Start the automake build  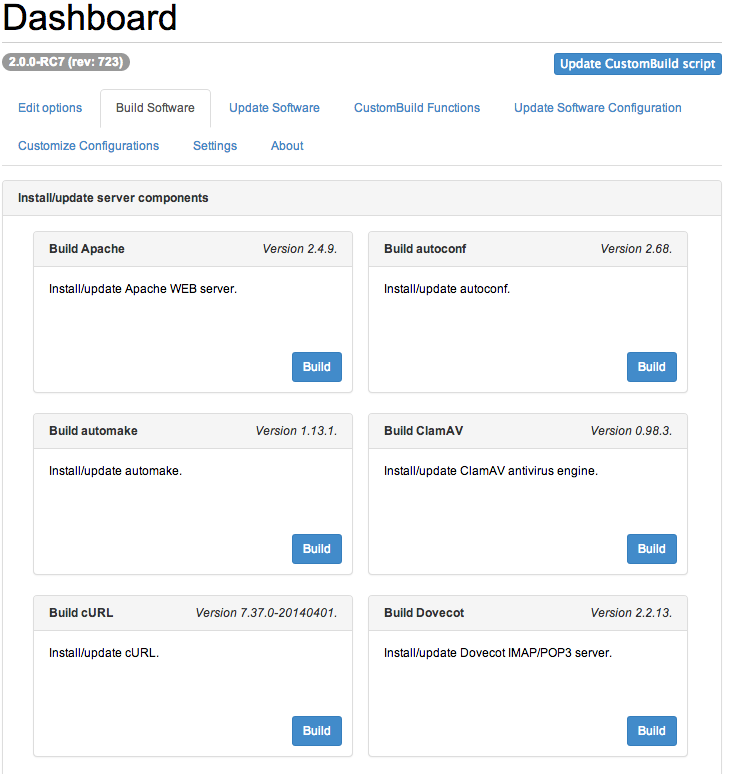pos(316,549)
